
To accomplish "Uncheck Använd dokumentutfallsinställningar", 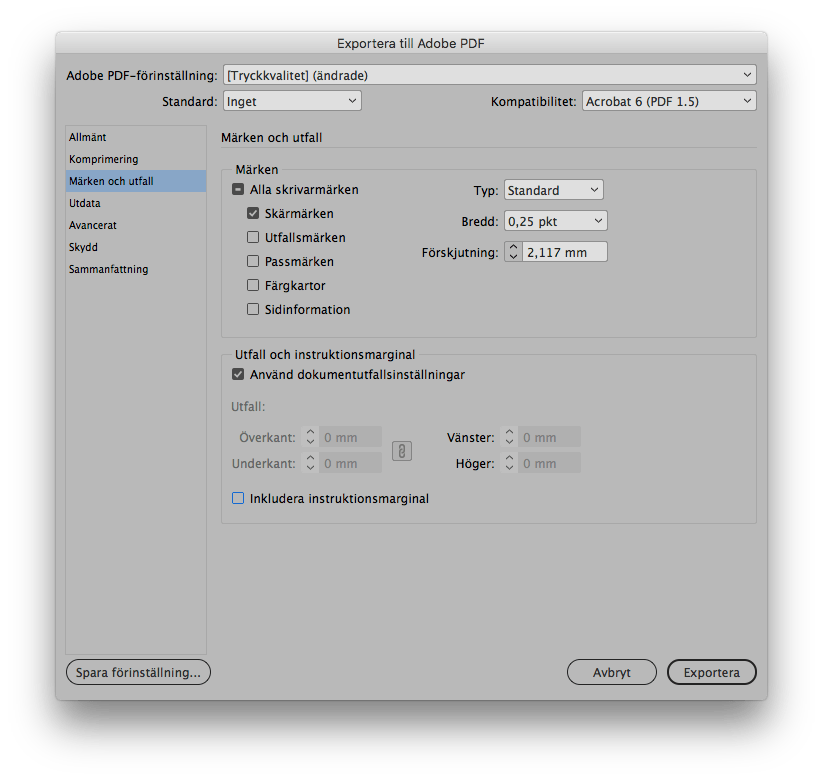I will tap(238, 374).
